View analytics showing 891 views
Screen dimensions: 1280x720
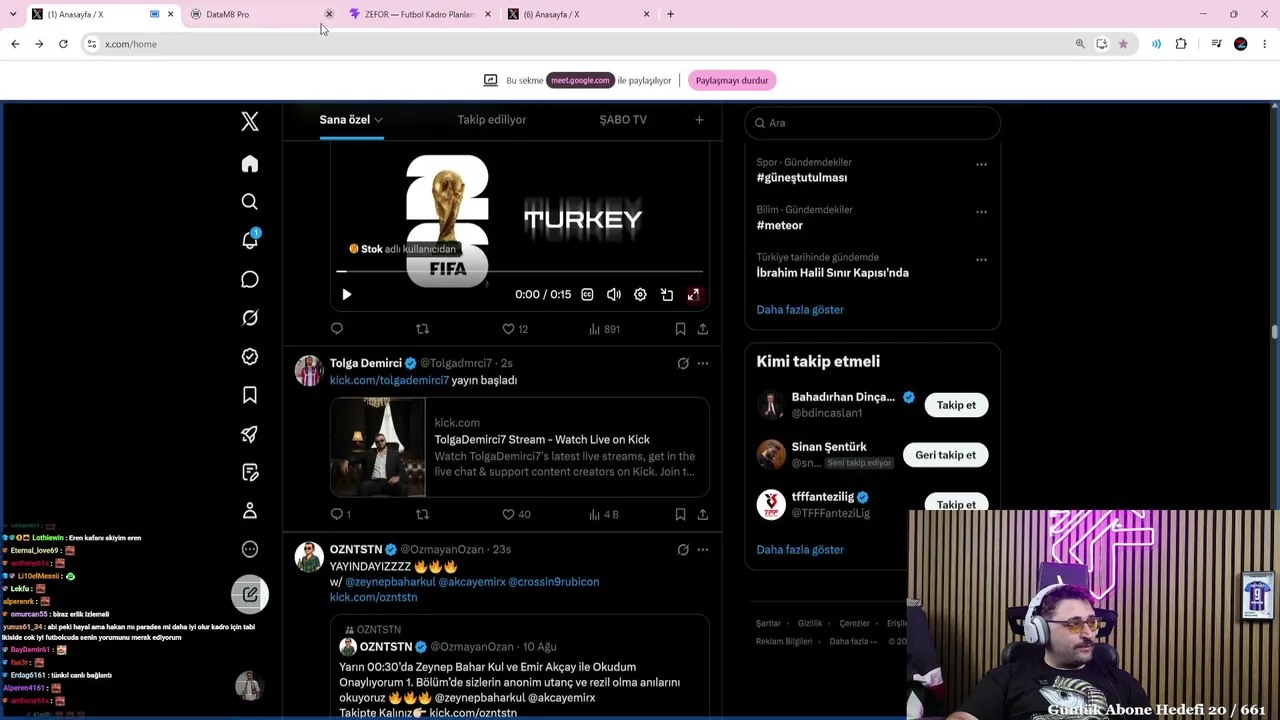[x=604, y=329]
